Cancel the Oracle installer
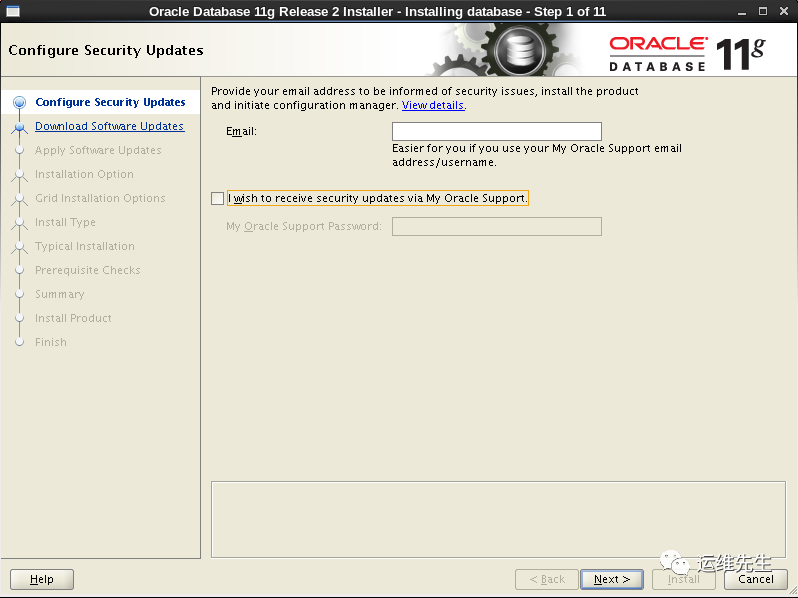The image size is (798, 598). (x=755, y=579)
